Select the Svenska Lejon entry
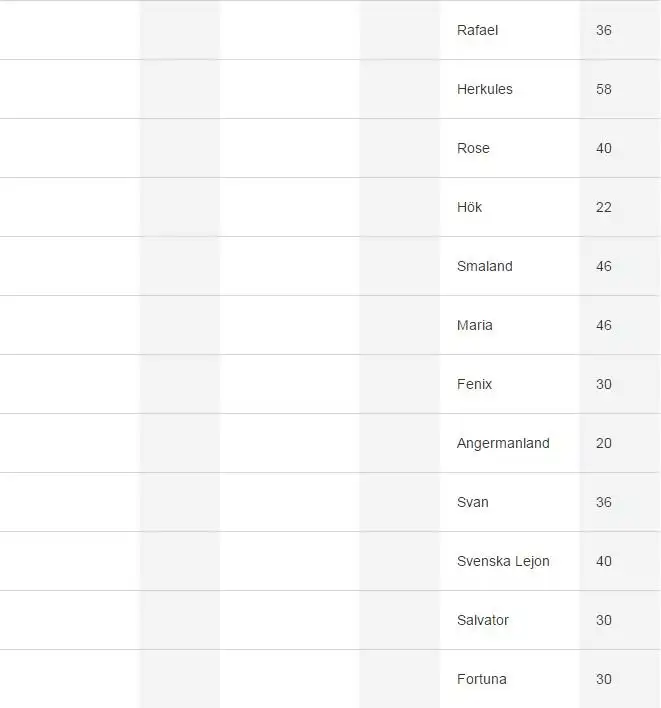Image resolution: width=661 pixels, height=708 pixels. click(503, 561)
